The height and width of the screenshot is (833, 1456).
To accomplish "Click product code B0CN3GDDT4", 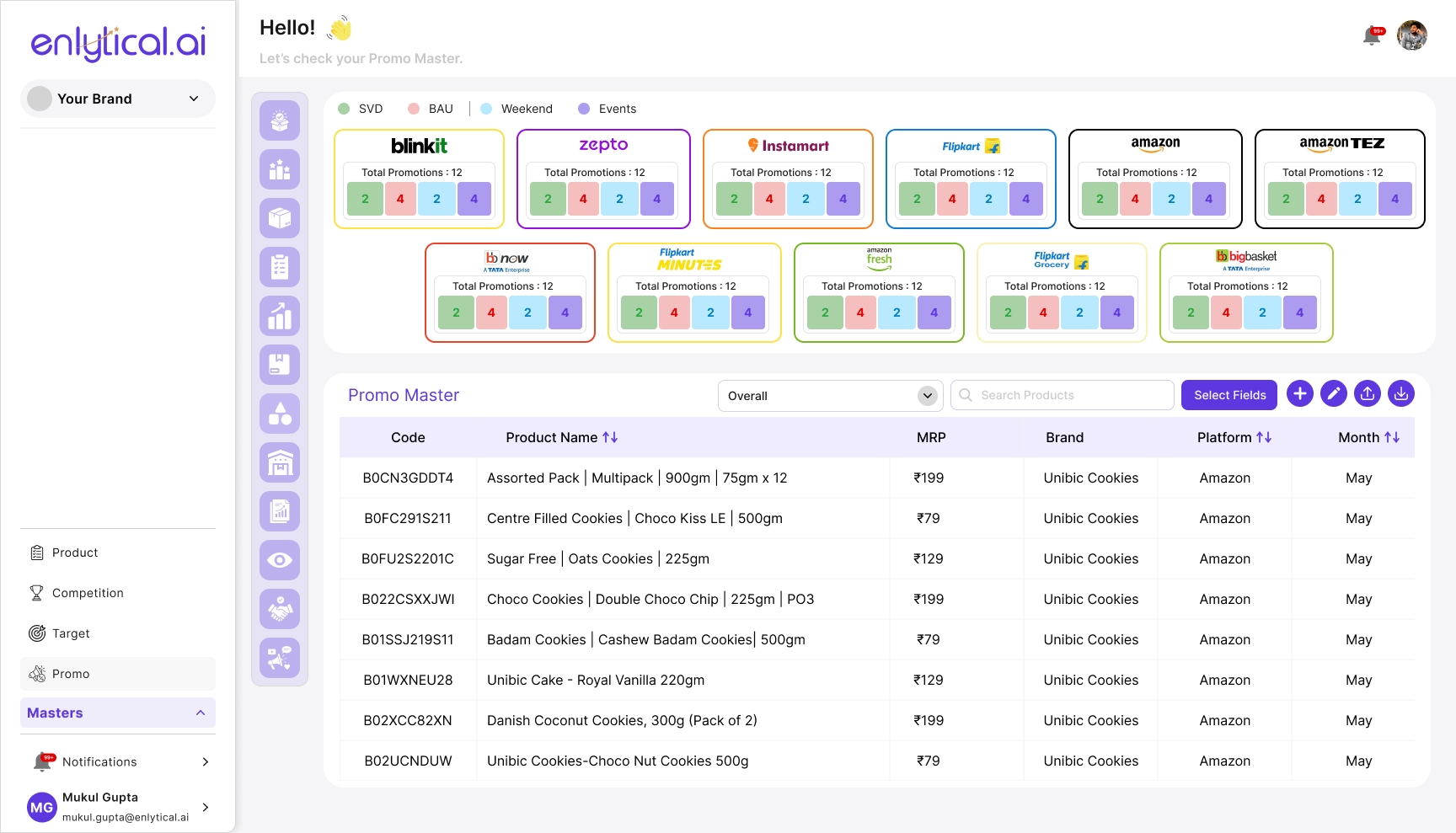I will pos(408,478).
